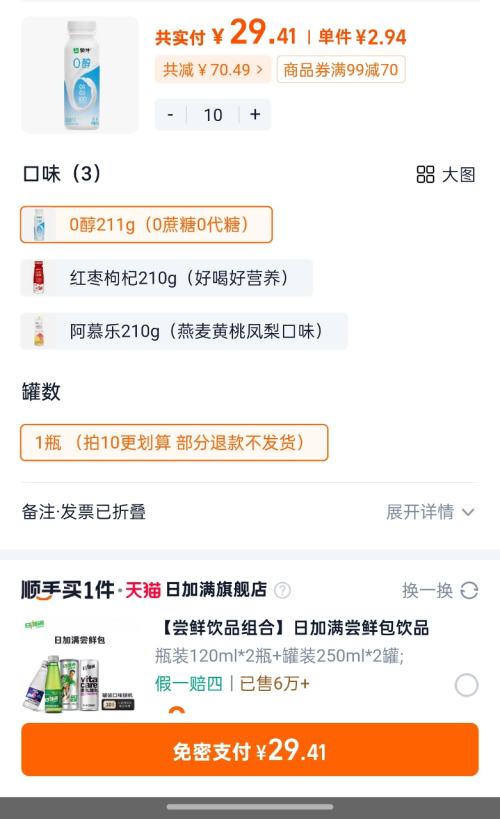The width and height of the screenshot is (500, 819).
Task: Expand 展开详情 for remarks and invoice
Action: 431,512
